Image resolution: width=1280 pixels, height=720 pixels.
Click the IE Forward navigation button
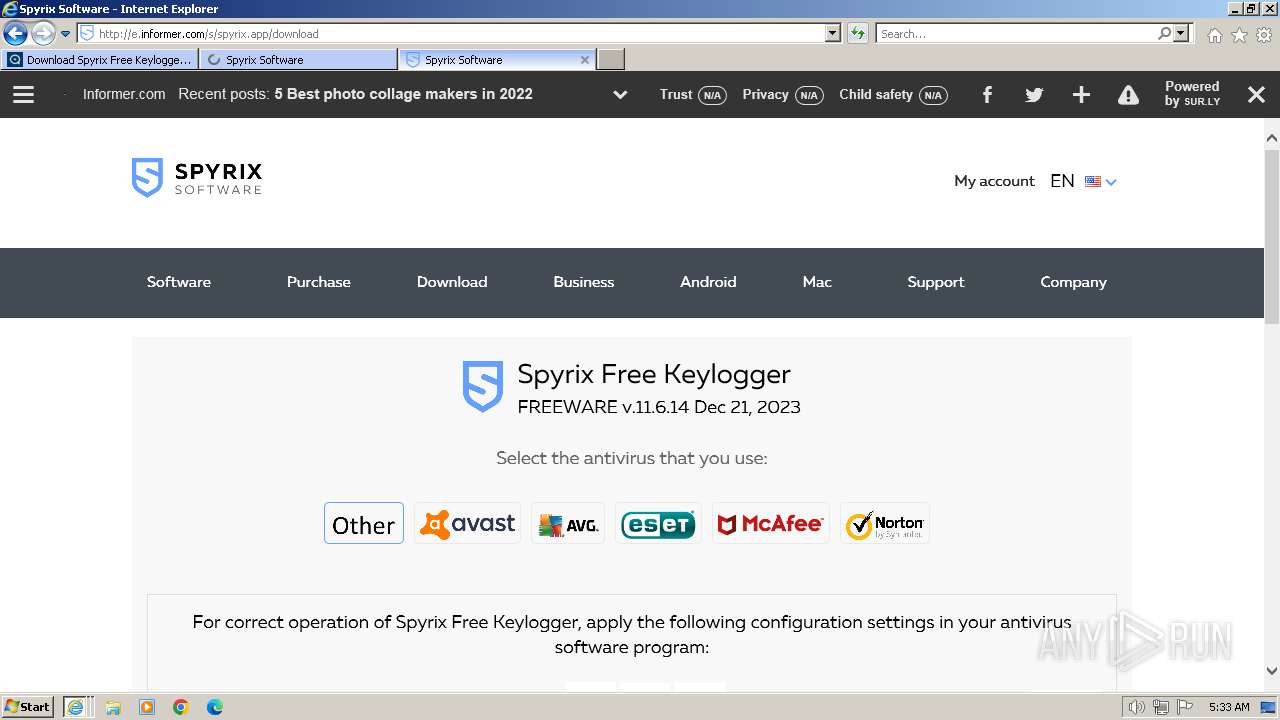tap(43, 34)
